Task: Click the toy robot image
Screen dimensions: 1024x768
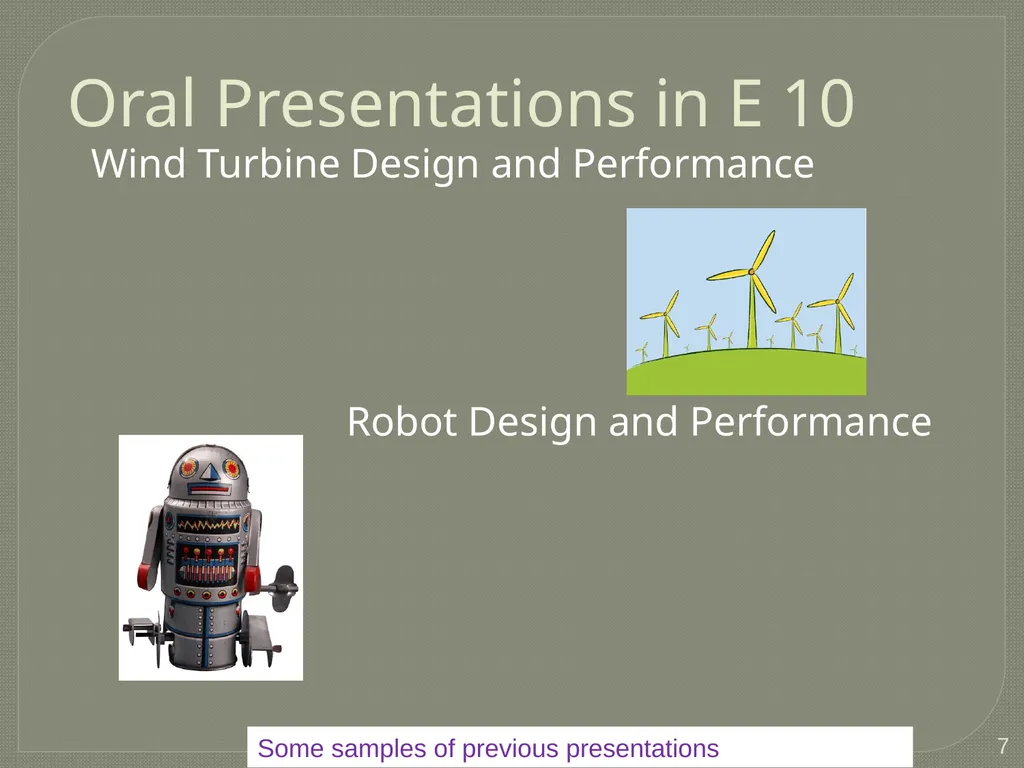Action: tap(210, 557)
